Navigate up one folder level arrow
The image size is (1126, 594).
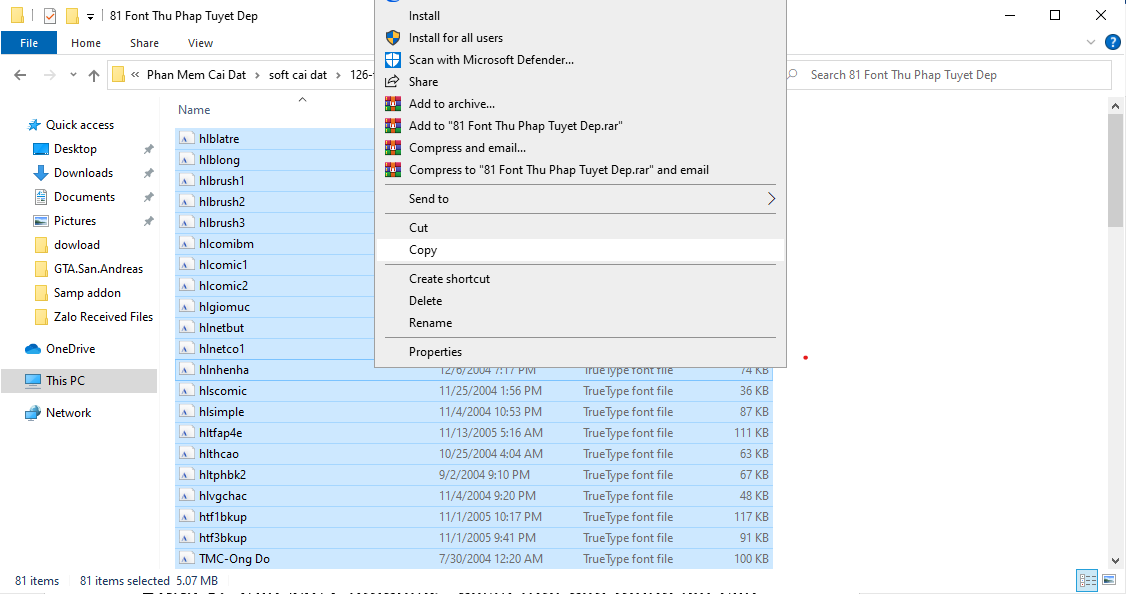point(94,75)
